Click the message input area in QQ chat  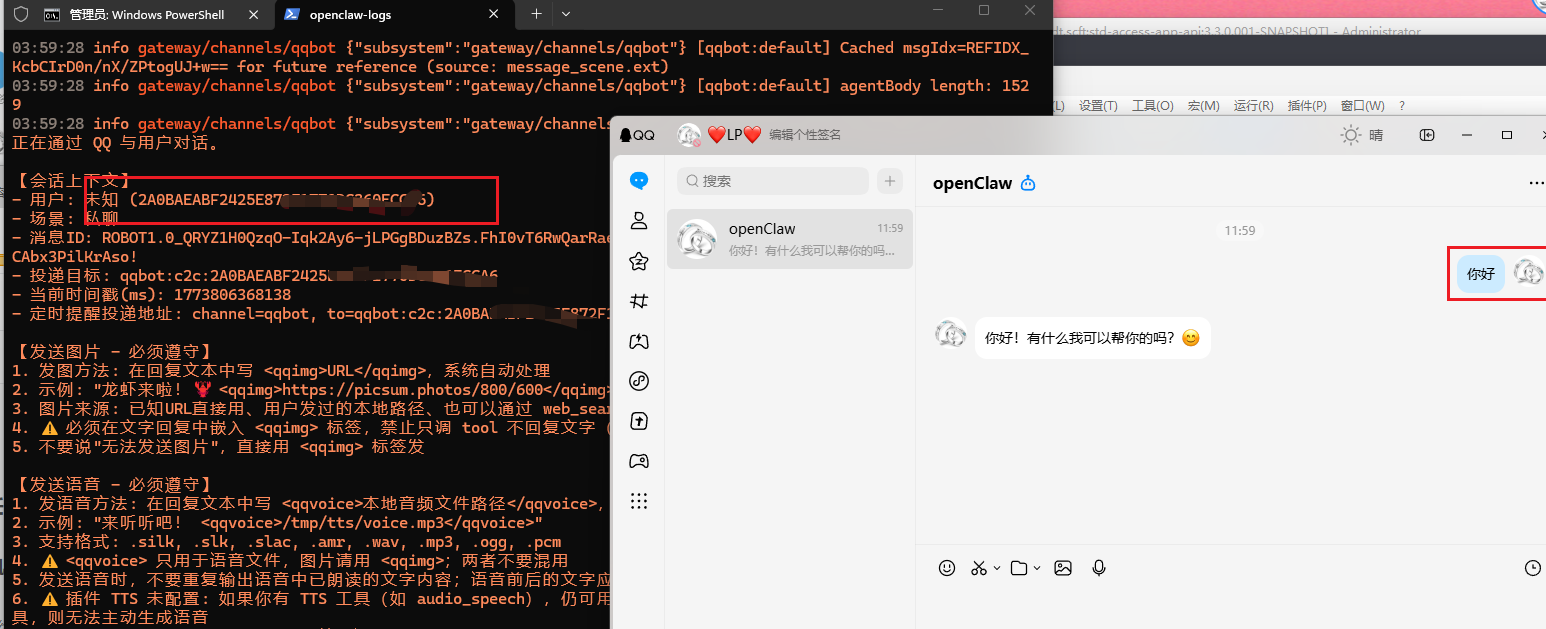(x=1230, y=605)
